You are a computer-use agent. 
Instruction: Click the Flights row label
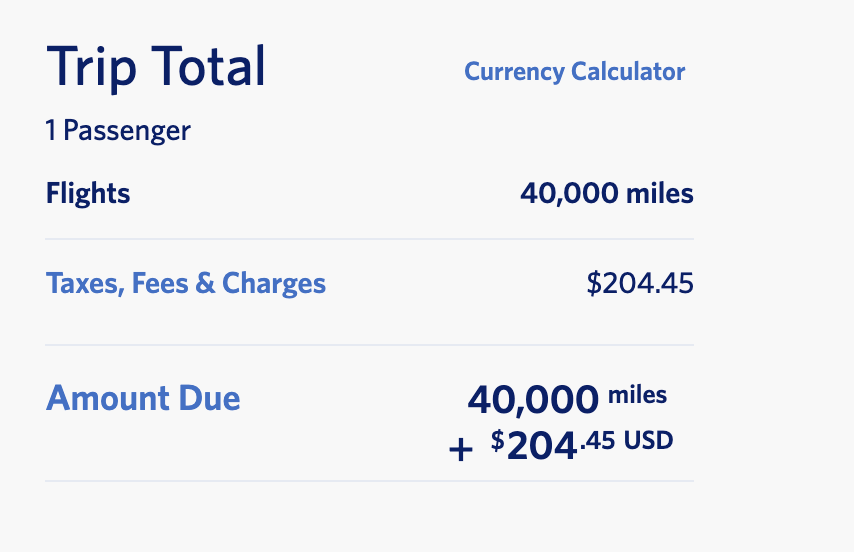[88, 193]
